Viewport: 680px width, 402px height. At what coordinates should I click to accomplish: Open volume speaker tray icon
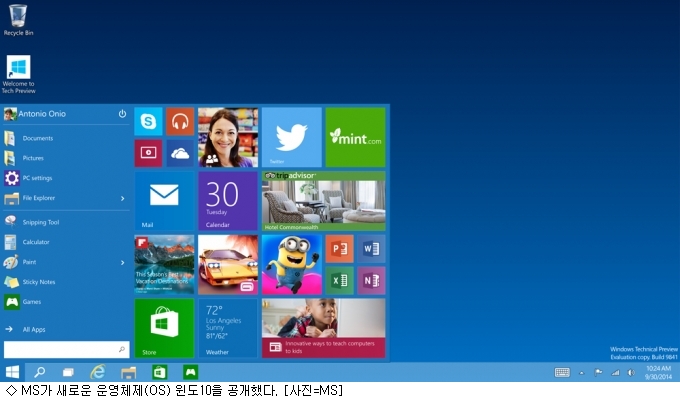coord(631,373)
